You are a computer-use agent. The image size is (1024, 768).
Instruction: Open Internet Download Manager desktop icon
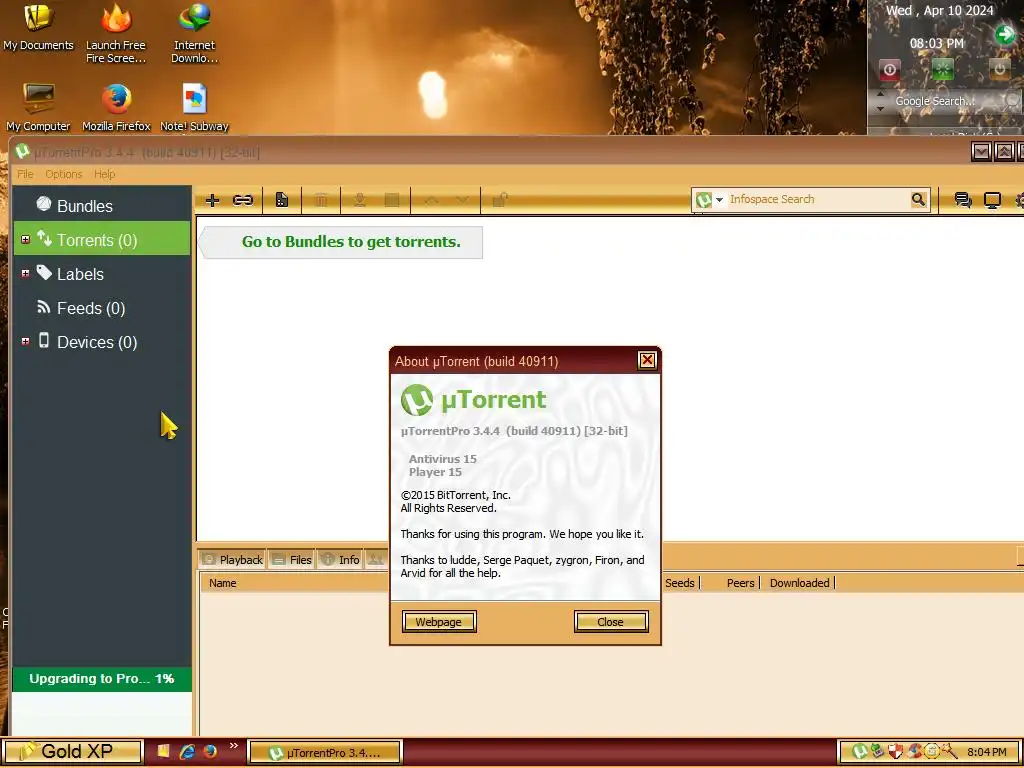pyautogui.click(x=194, y=33)
